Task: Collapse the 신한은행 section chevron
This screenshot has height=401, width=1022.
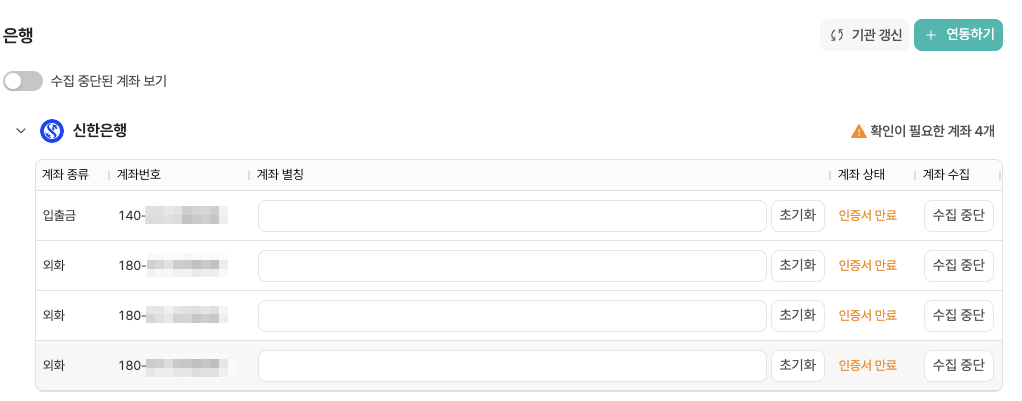Action: [x=20, y=131]
